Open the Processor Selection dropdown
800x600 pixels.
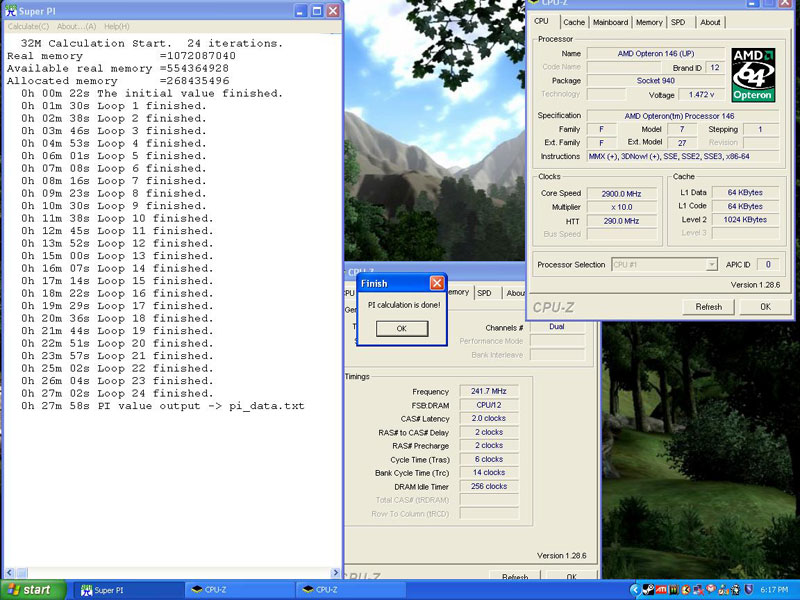[664, 265]
